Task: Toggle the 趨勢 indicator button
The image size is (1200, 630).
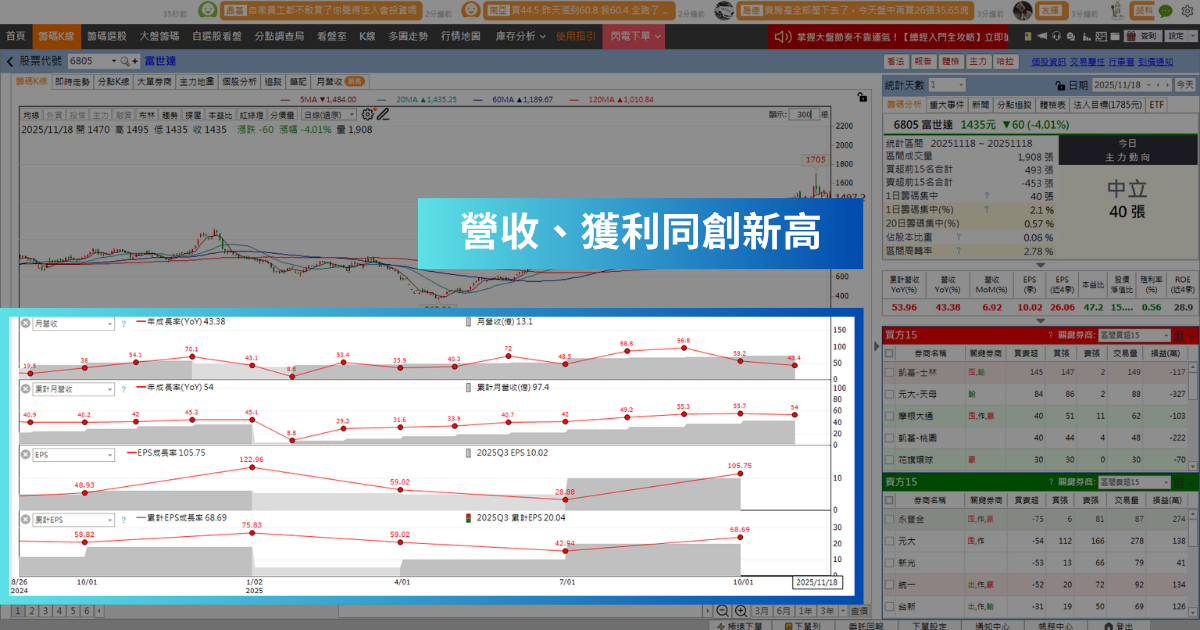Action: click(171, 114)
